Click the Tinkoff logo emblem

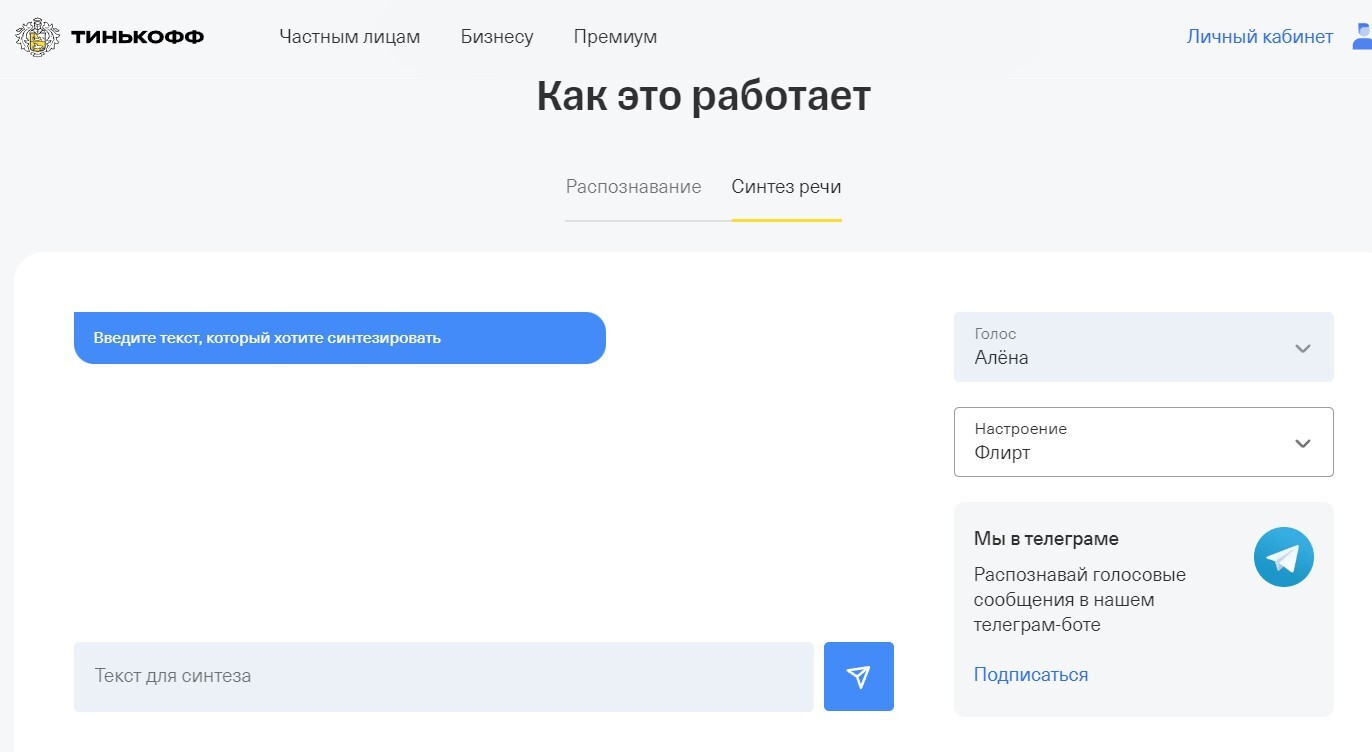38,37
